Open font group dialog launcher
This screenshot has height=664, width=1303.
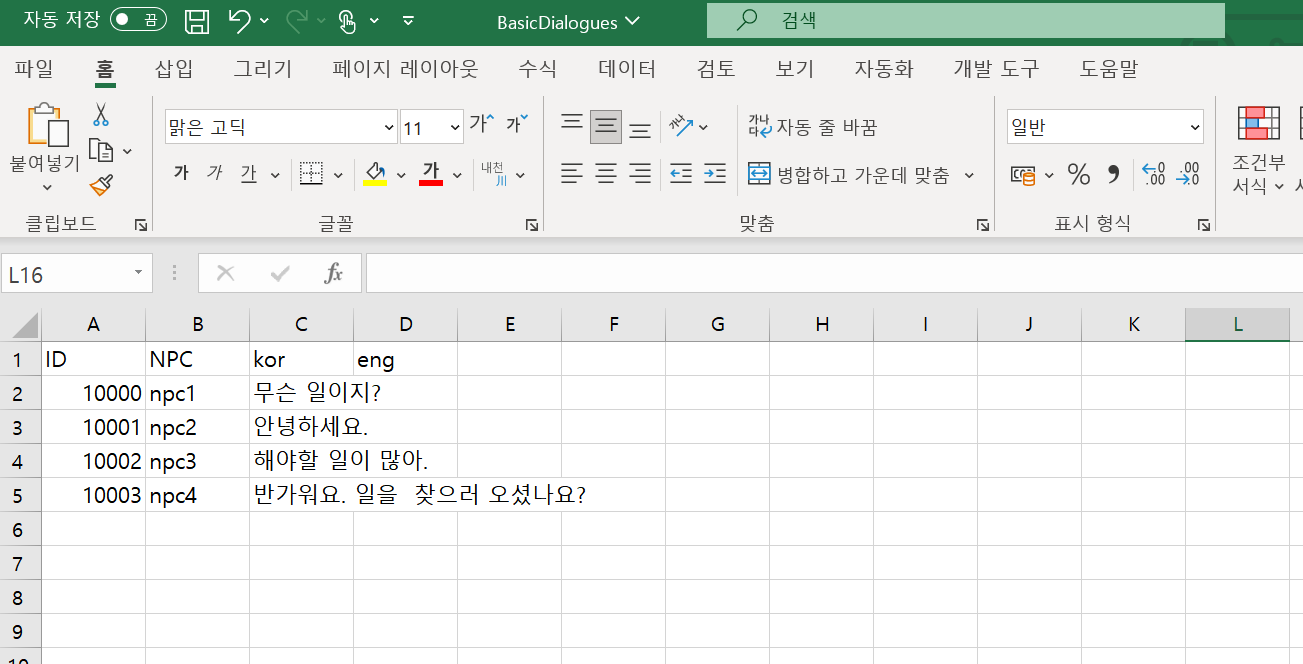(532, 225)
